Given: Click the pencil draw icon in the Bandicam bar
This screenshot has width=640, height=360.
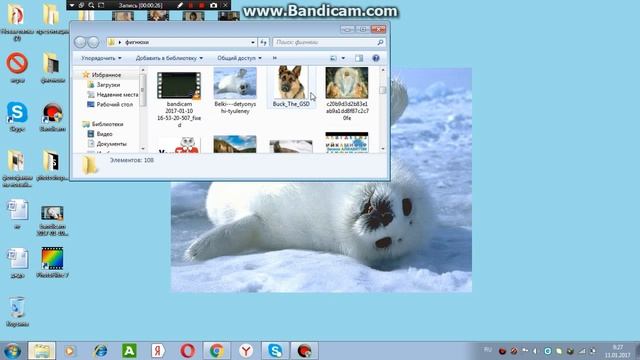Looking at the screenshot, I should click(180, 5).
